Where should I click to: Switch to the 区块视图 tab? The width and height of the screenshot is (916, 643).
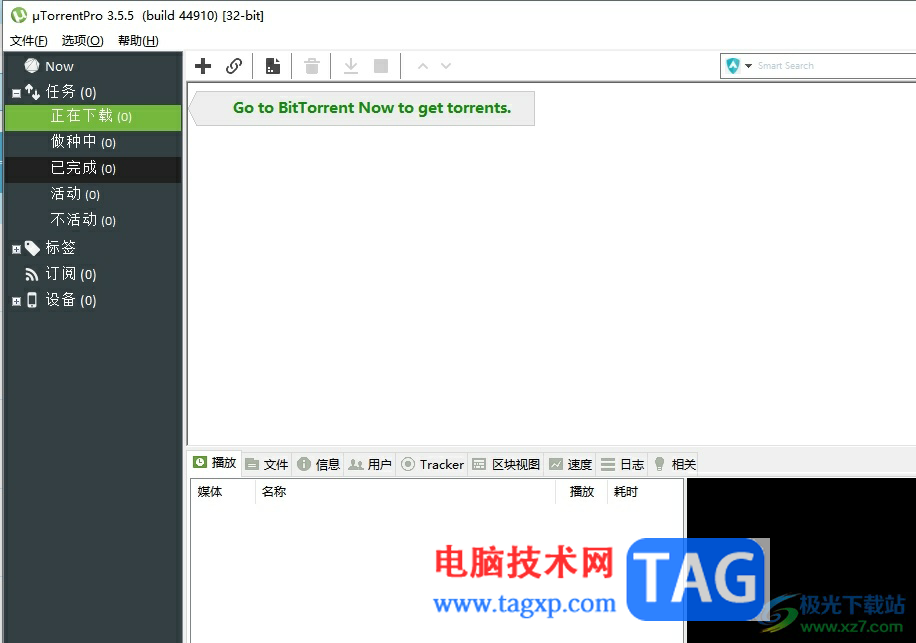coord(506,464)
